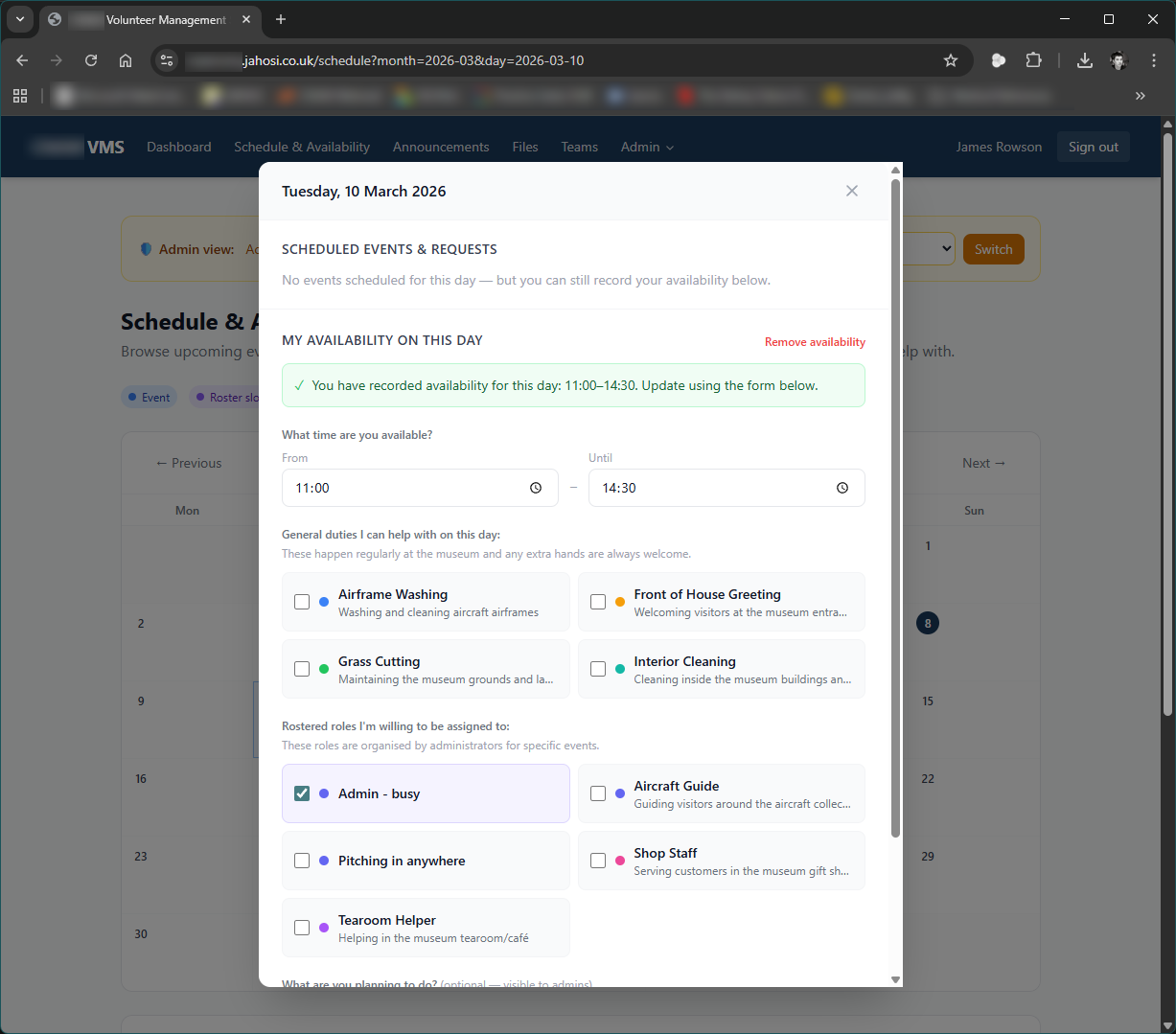The width and height of the screenshot is (1176, 1034).
Task: Select calendar day 16
Action: point(141,778)
